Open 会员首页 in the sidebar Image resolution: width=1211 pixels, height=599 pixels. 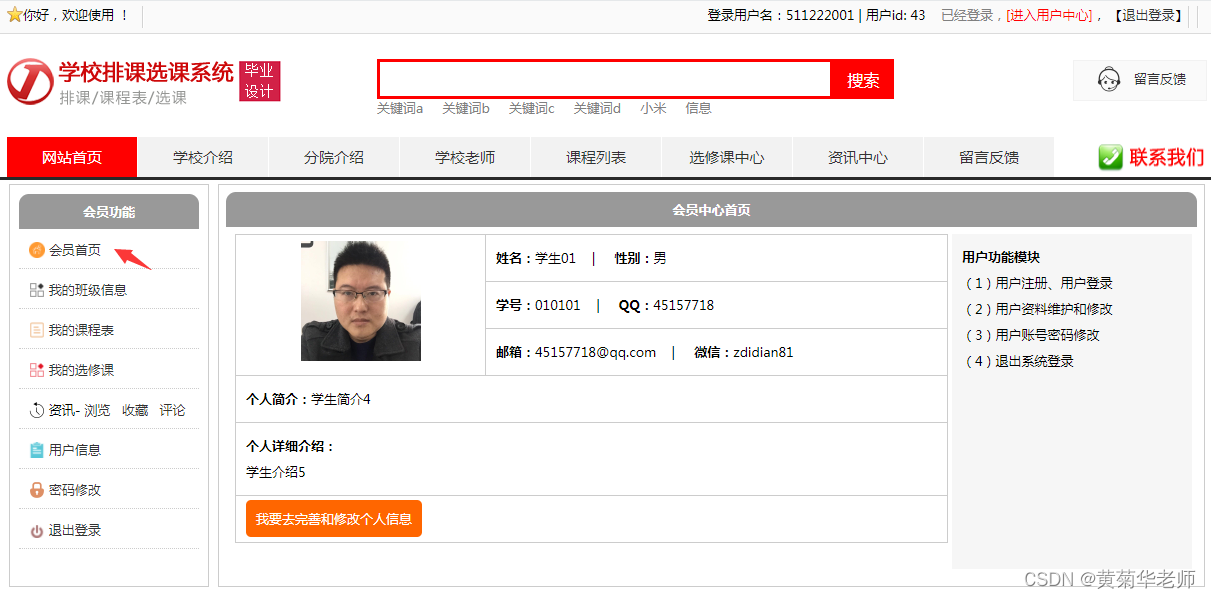75,250
